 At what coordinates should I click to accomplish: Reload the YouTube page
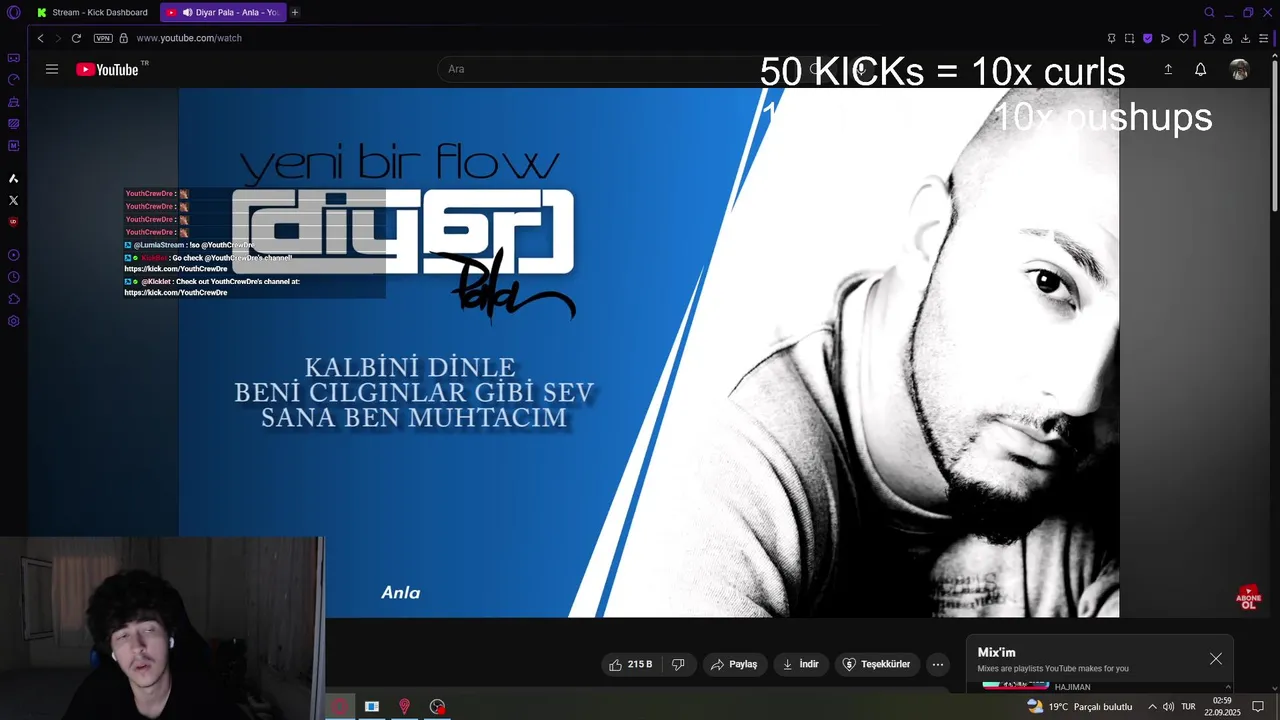[x=76, y=38]
